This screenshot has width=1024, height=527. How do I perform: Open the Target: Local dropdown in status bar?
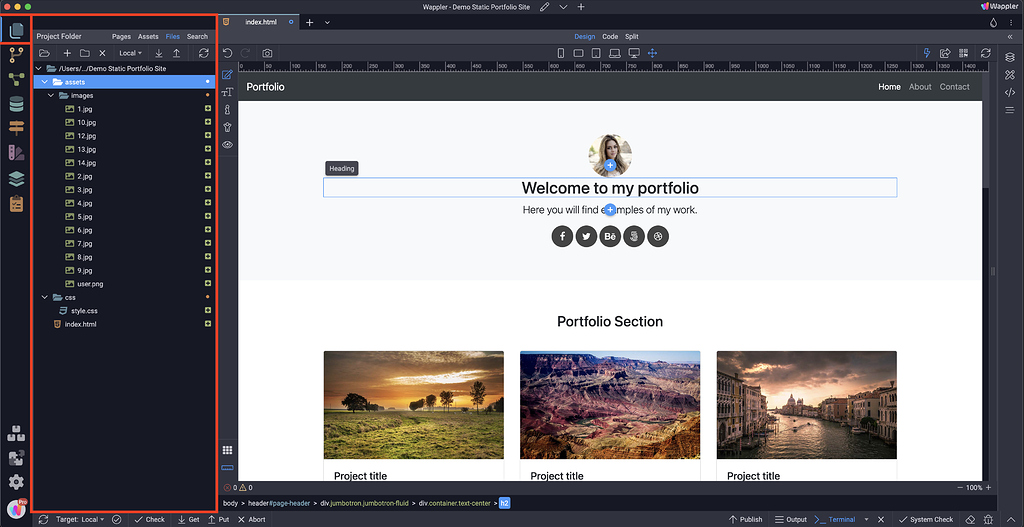[80, 520]
